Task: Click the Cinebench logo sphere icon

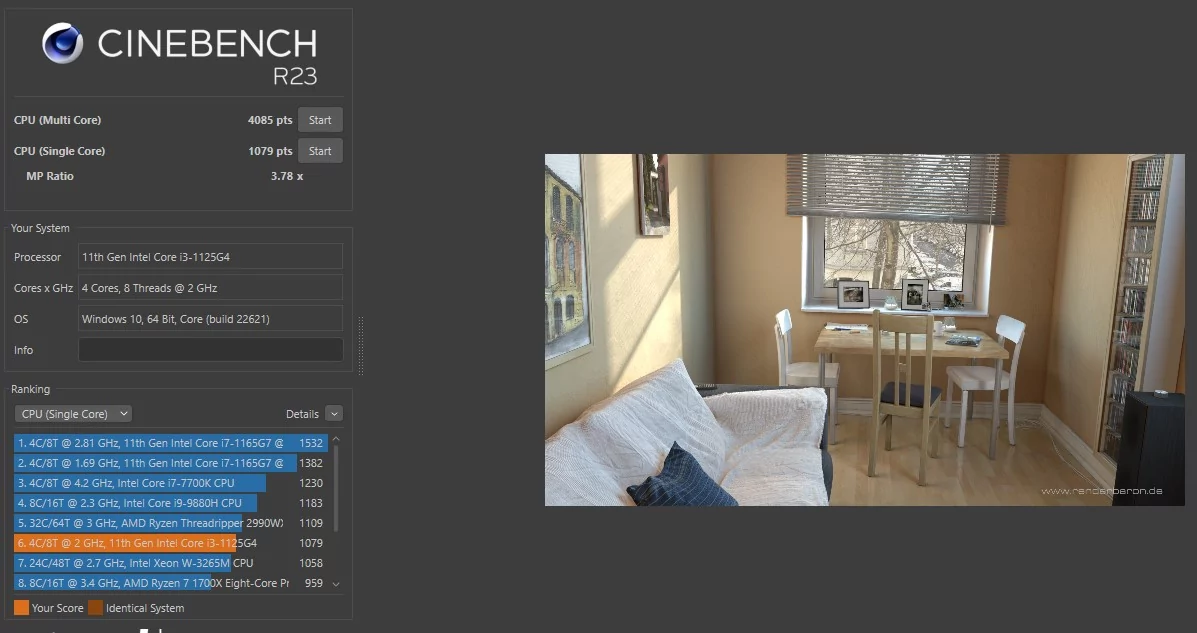Action: point(63,43)
